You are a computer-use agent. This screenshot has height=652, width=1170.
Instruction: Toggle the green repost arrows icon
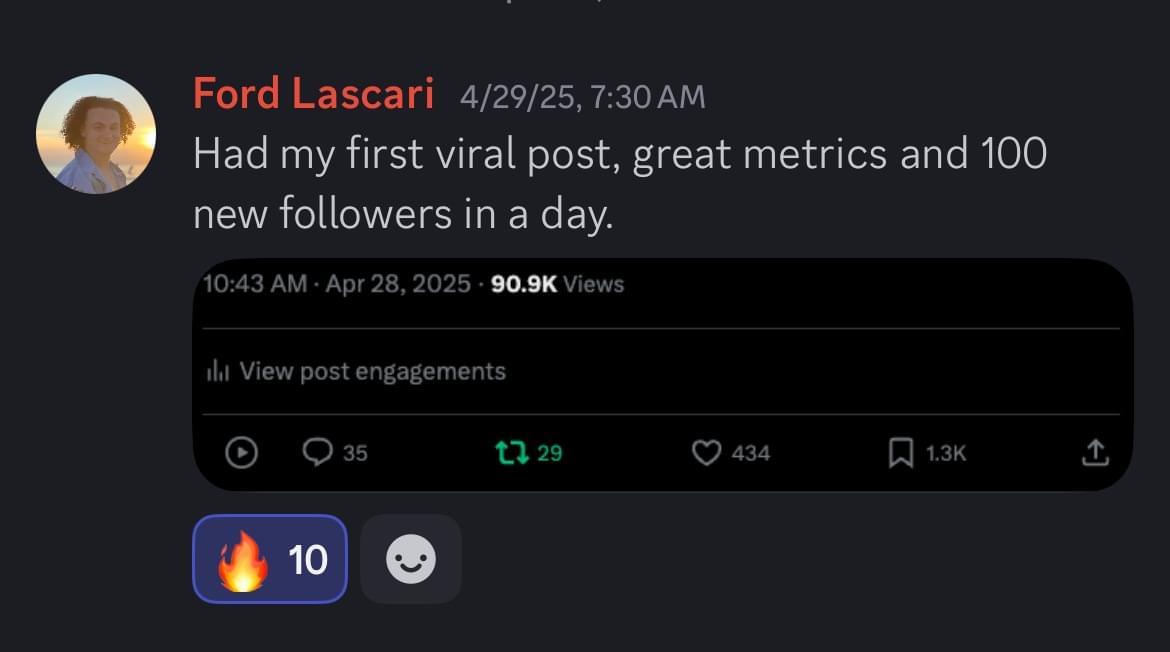click(x=511, y=453)
